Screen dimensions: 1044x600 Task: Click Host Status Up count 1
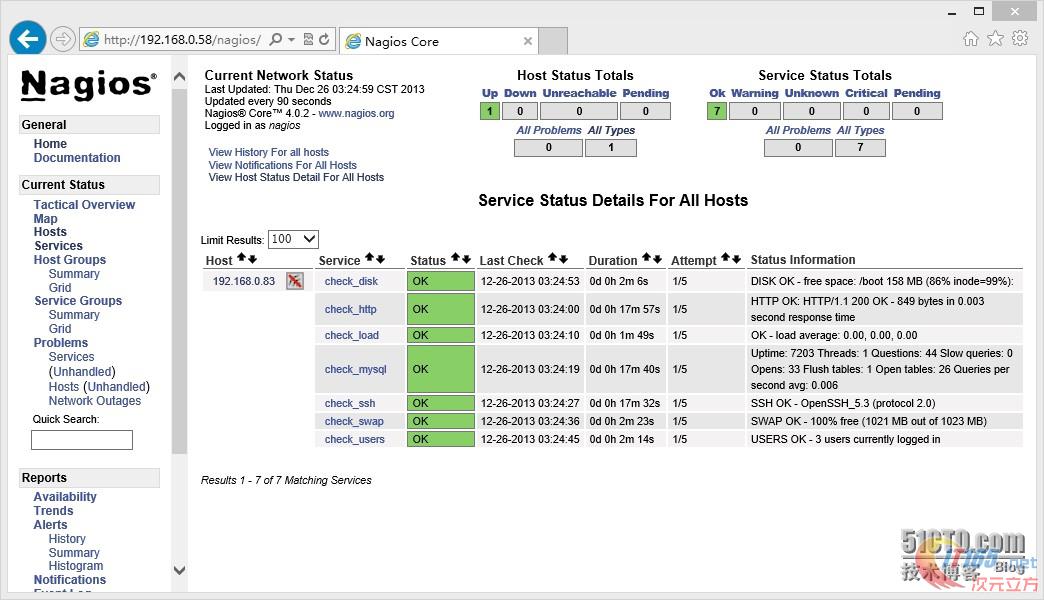(x=490, y=111)
